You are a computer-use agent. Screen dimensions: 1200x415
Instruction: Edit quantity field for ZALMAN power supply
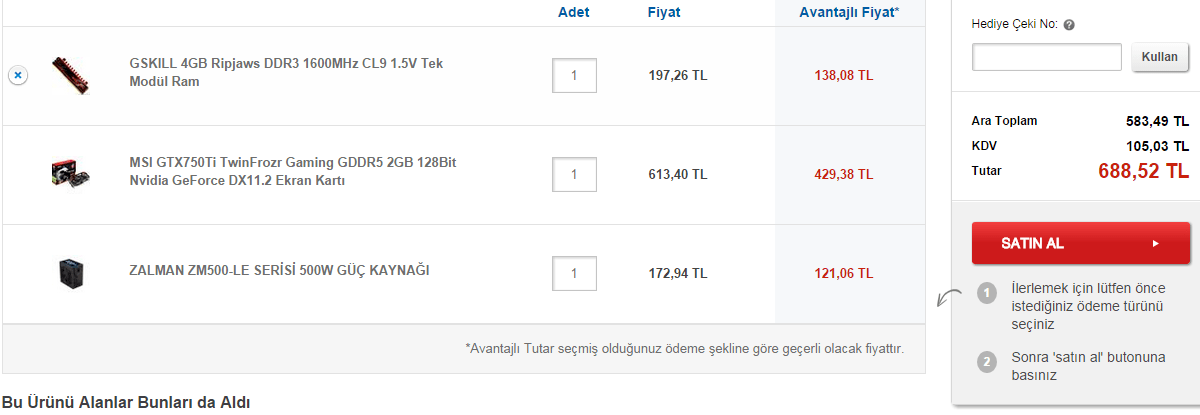(x=574, y=273)
